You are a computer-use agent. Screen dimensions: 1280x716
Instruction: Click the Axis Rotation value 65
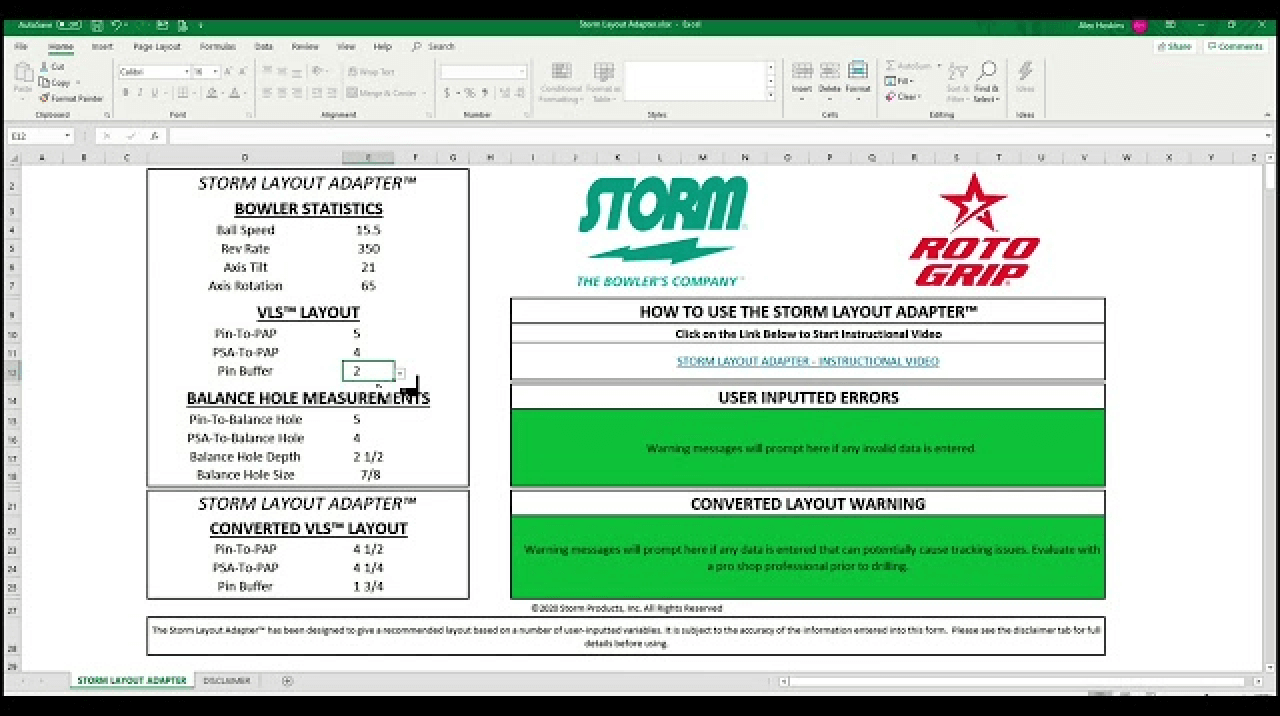[x=368, y=286]
